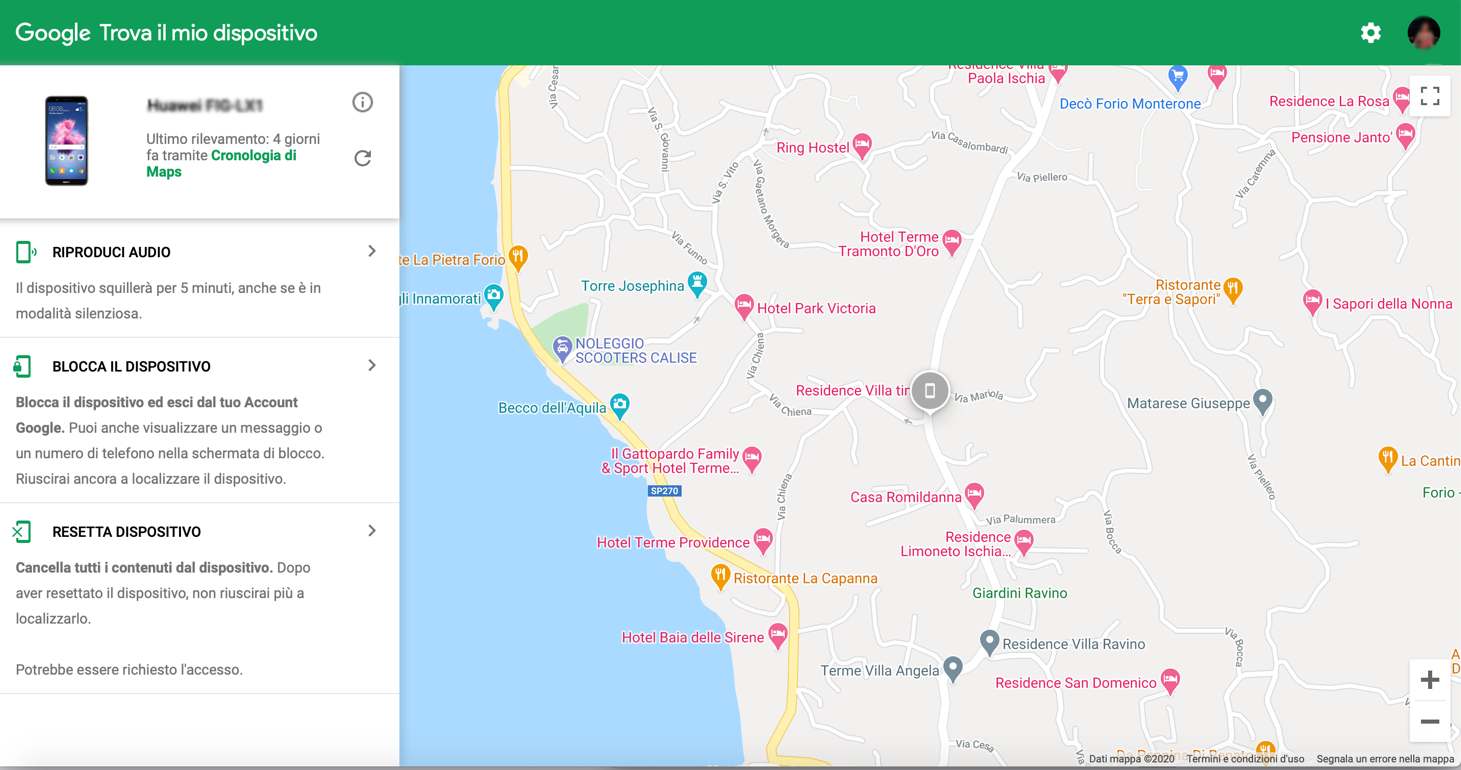Click the Dati mappa ©2020 text
Screen dimensions: 1461x770
1131,759
